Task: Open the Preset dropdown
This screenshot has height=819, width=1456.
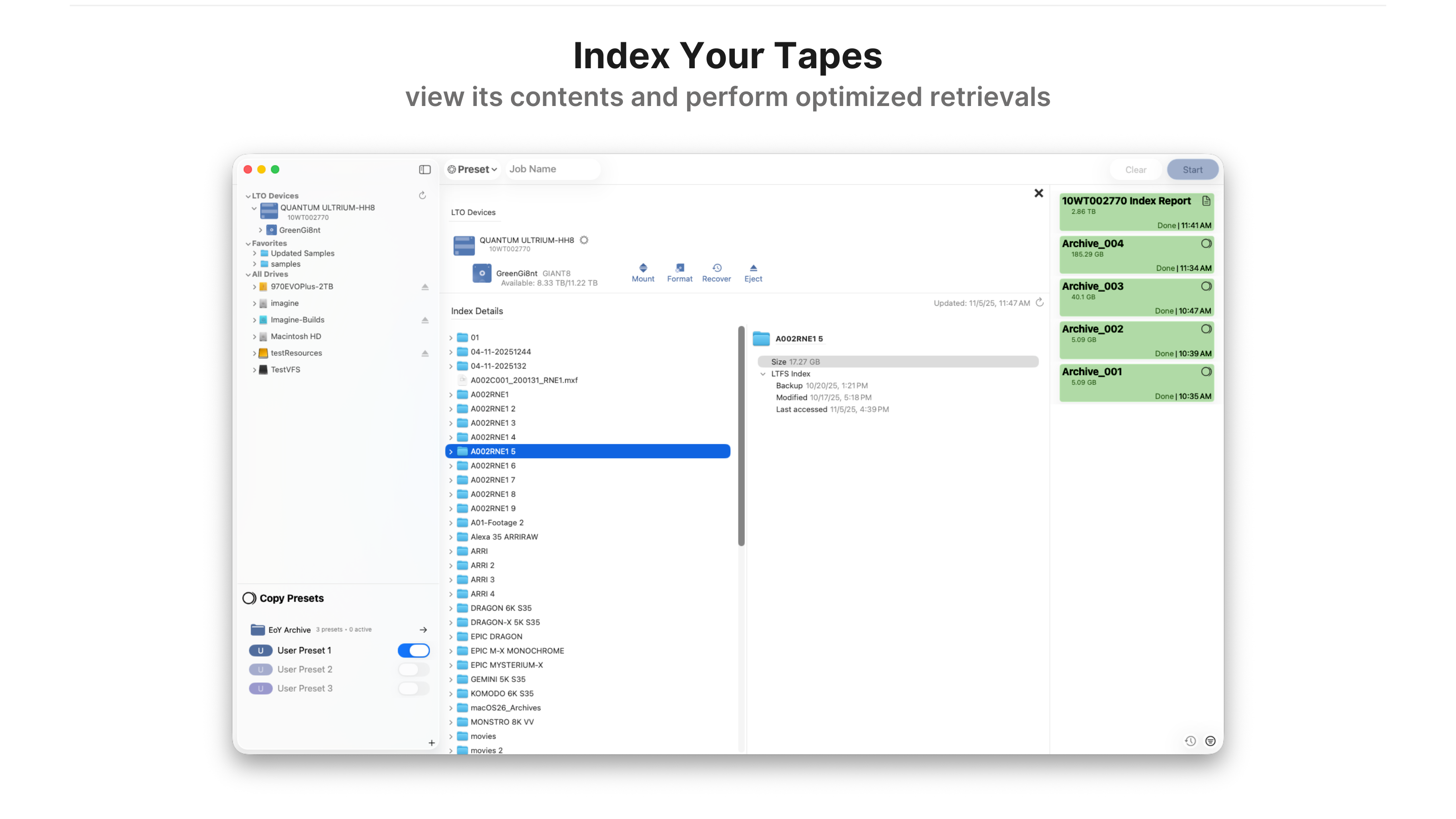Action: (x=473, y=170)
